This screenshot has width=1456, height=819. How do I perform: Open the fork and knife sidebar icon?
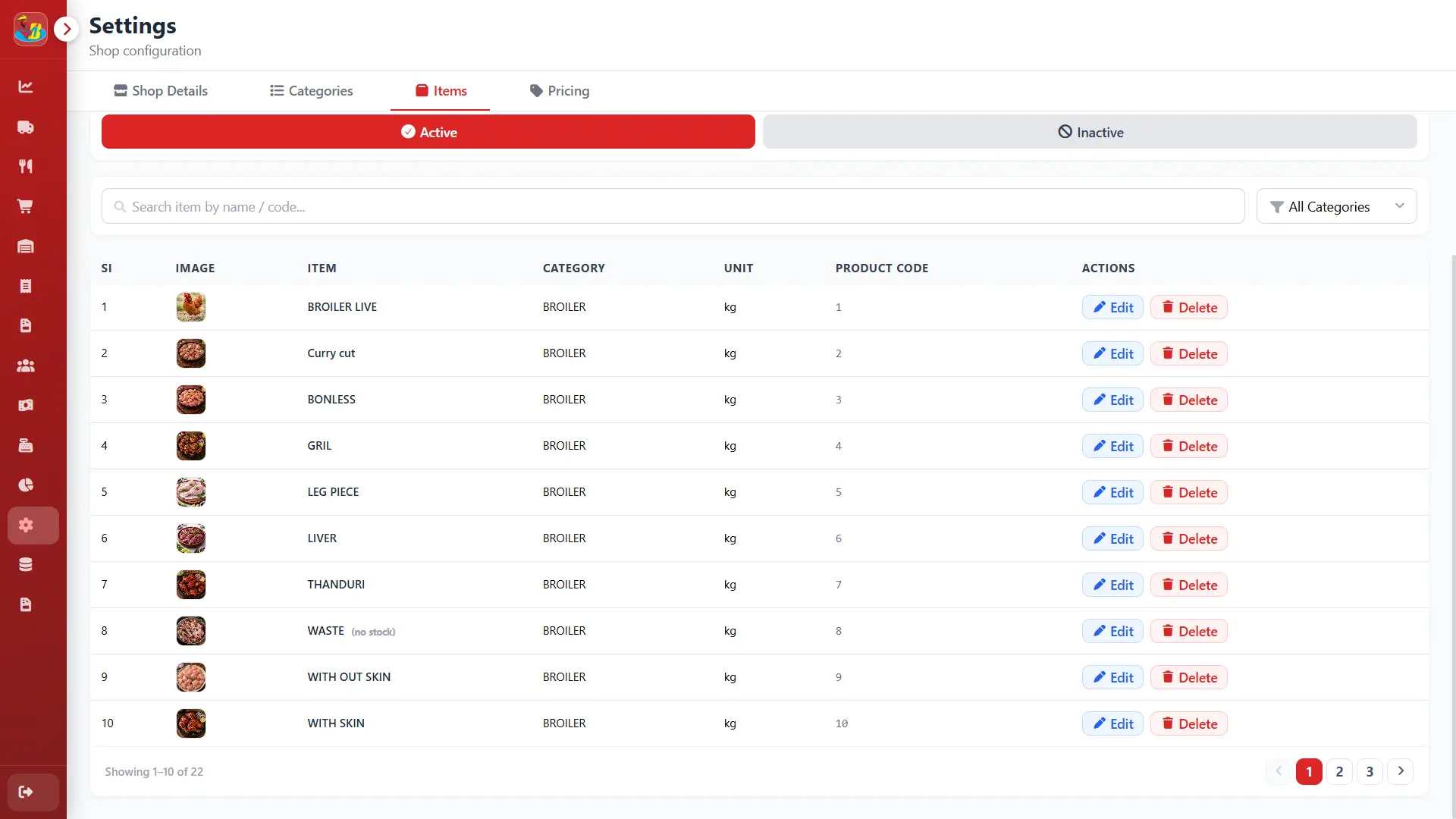tap(26, 166)
